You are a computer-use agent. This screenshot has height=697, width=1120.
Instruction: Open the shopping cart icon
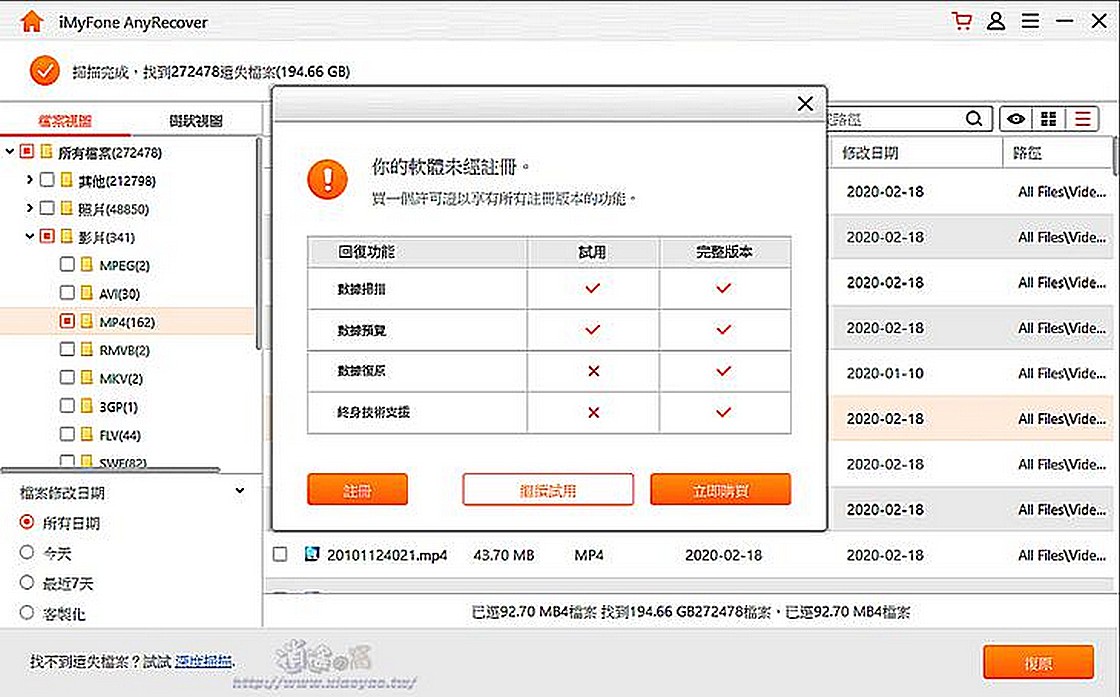click(x=962, y=21)
